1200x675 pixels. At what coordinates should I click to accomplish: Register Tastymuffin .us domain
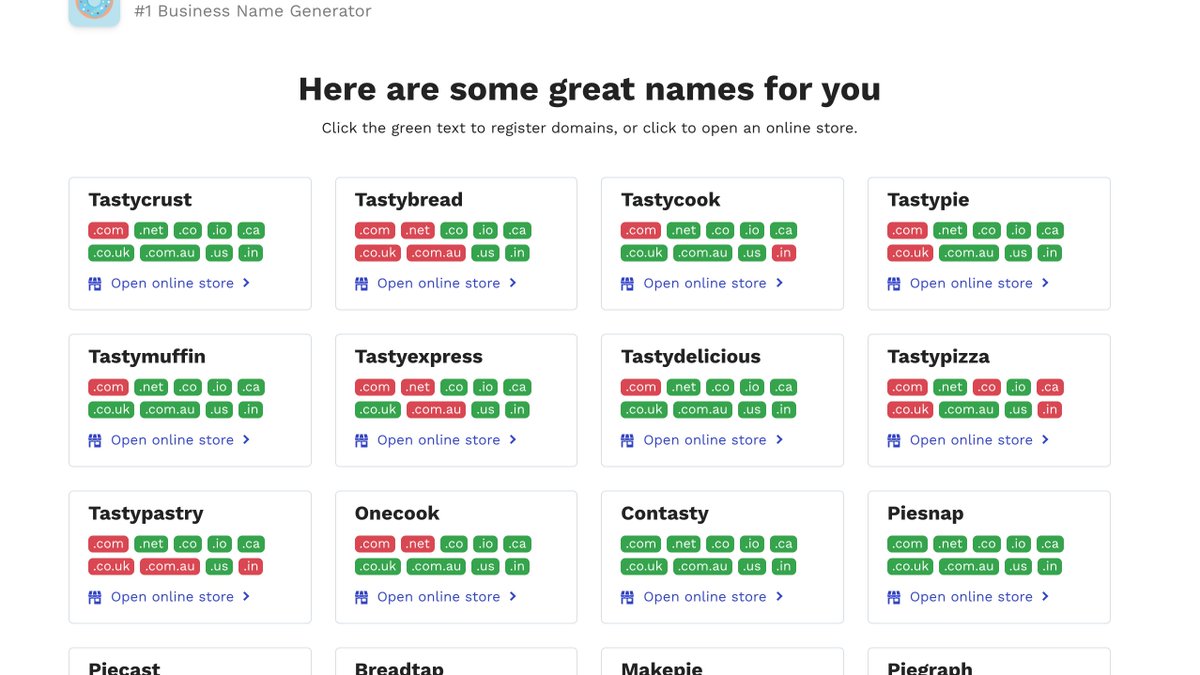pyautogui.click(x=219, y=409)
